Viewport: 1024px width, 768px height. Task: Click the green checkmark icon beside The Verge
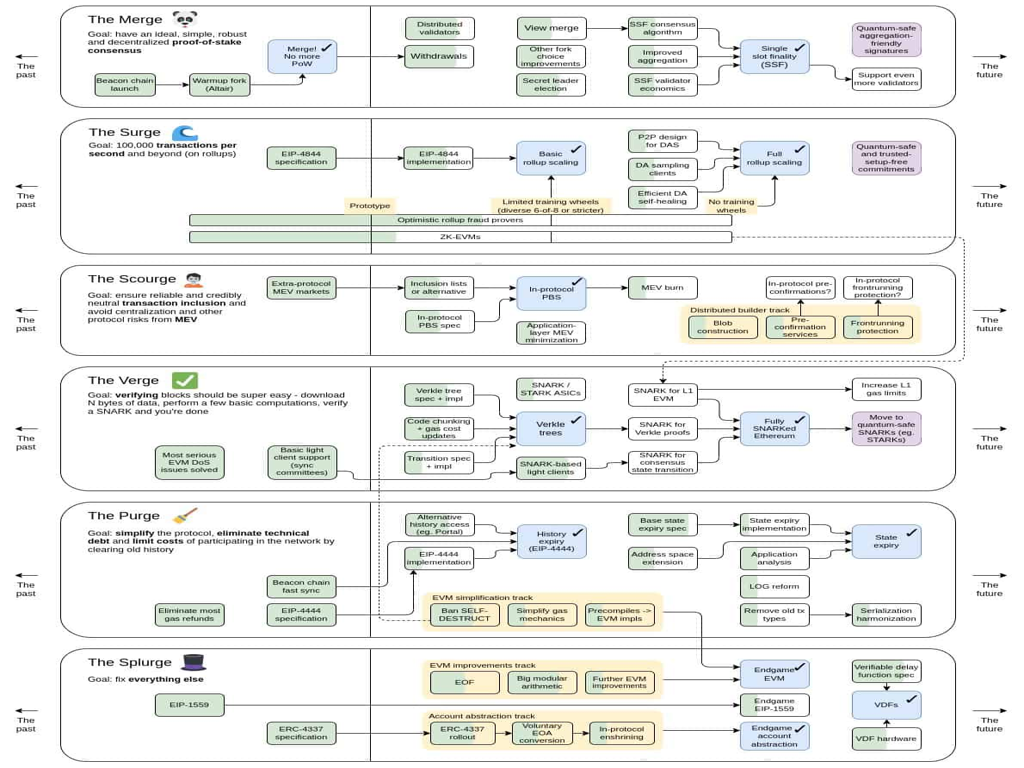pos(185,380)
